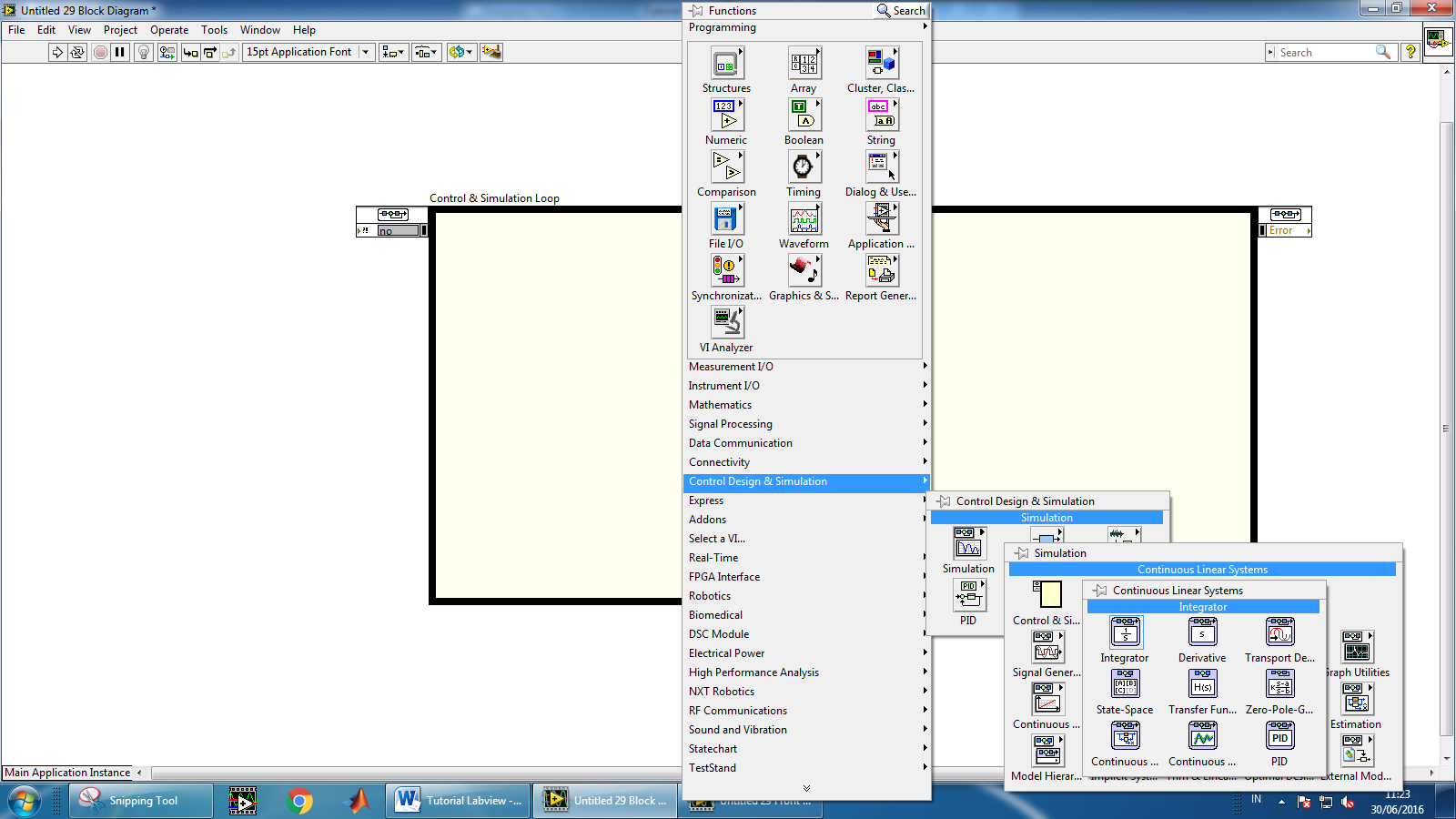
Task: Open the Estimation subpalette icon
Action: (x=1357, y=699)
